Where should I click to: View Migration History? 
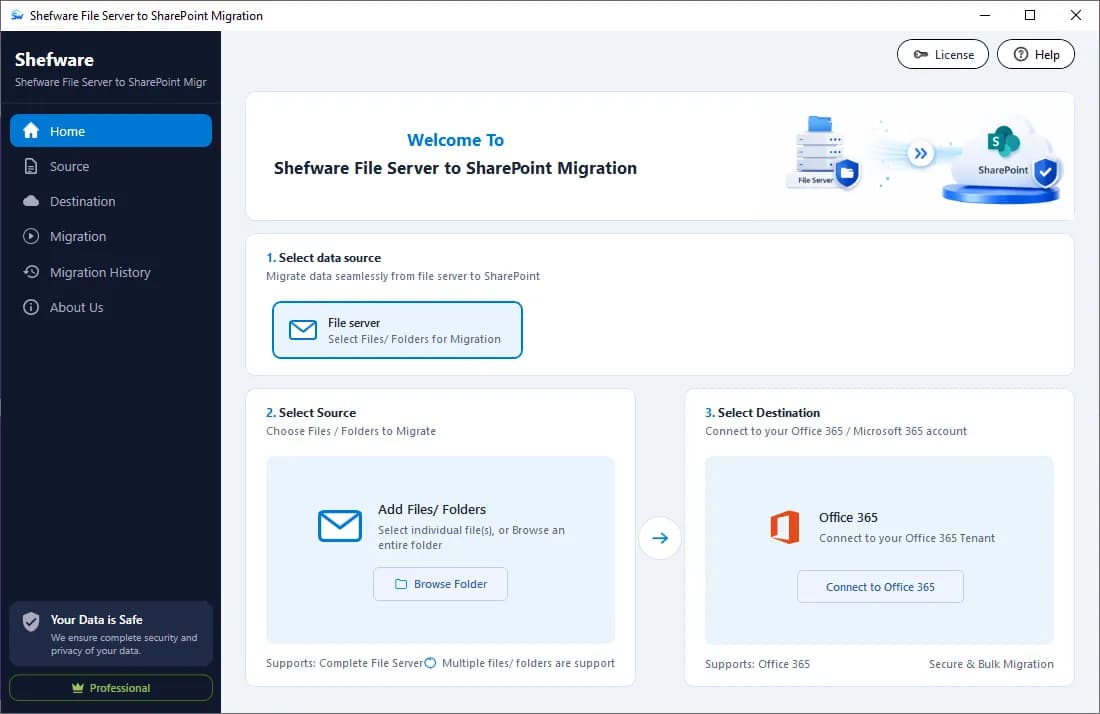[x=111, y=272]
